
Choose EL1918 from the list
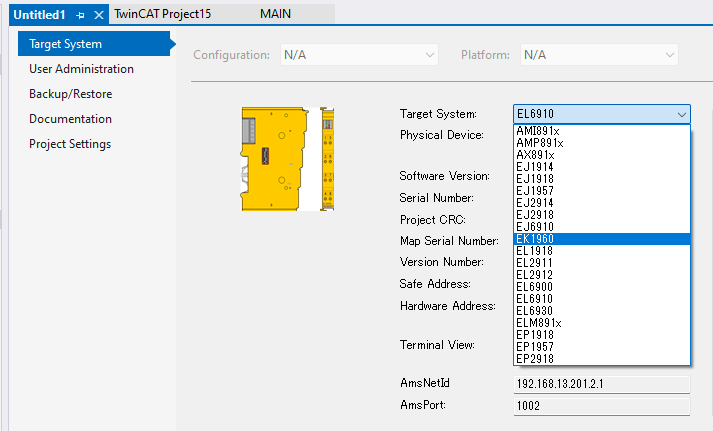click(x=602, y=251)
